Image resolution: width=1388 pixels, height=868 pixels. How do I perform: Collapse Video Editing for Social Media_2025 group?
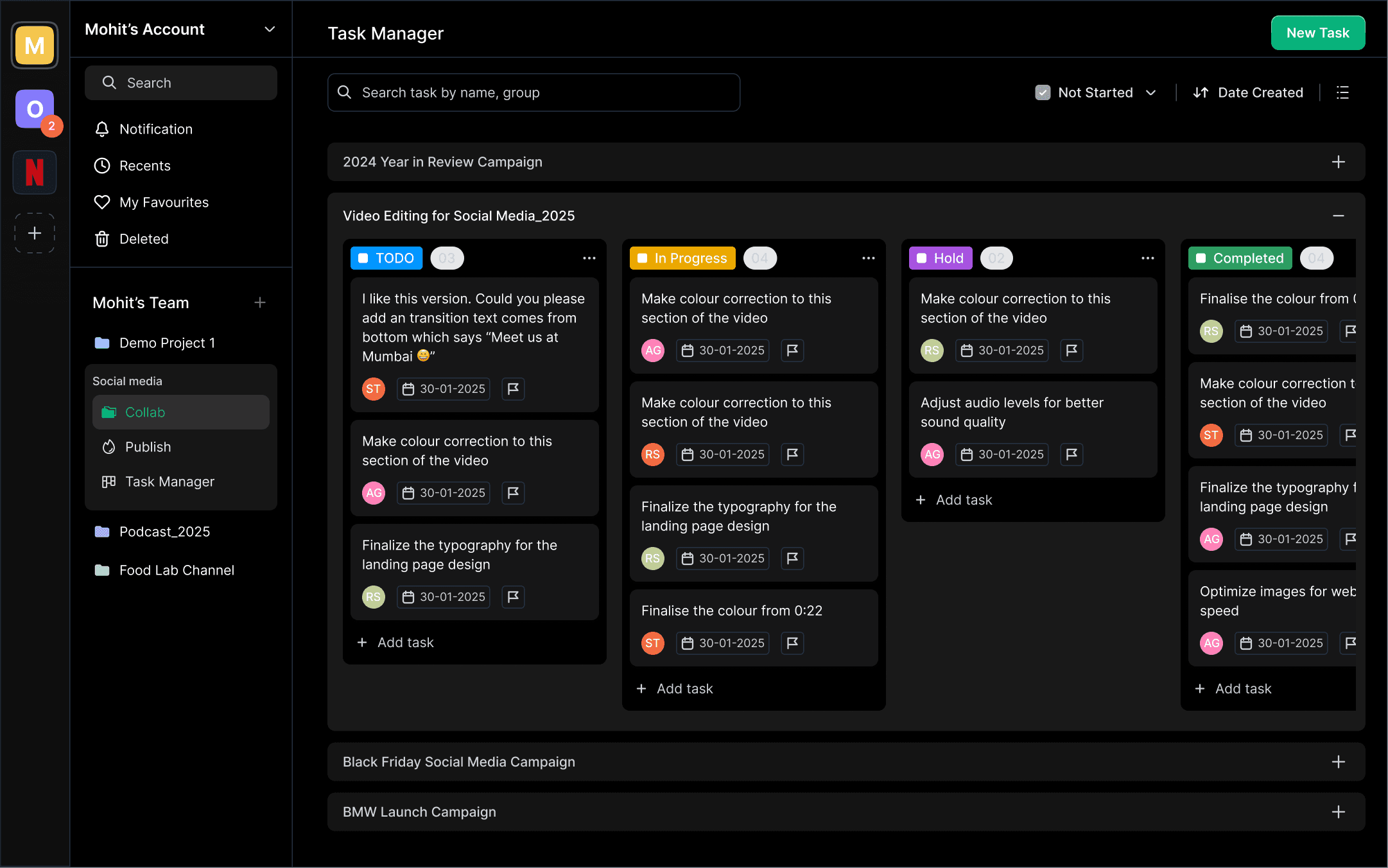[x=1338, y=216]
